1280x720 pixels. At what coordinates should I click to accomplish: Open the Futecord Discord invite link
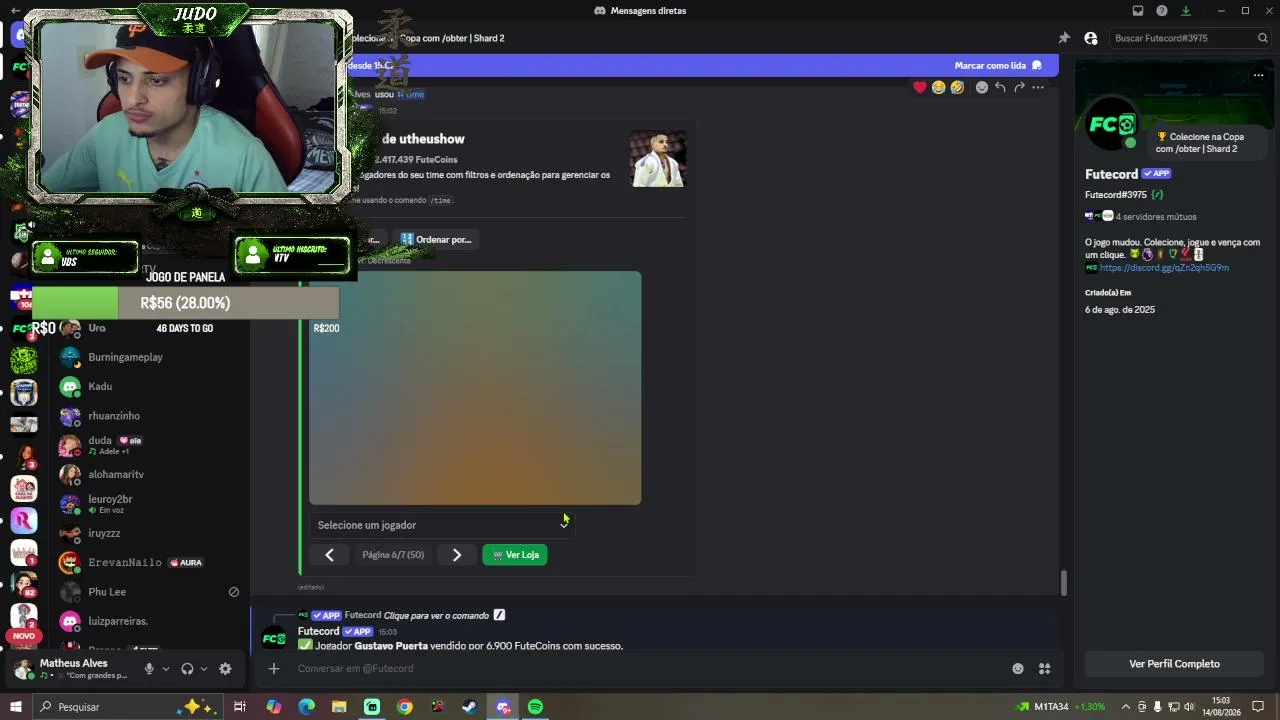coord(1164,268)
